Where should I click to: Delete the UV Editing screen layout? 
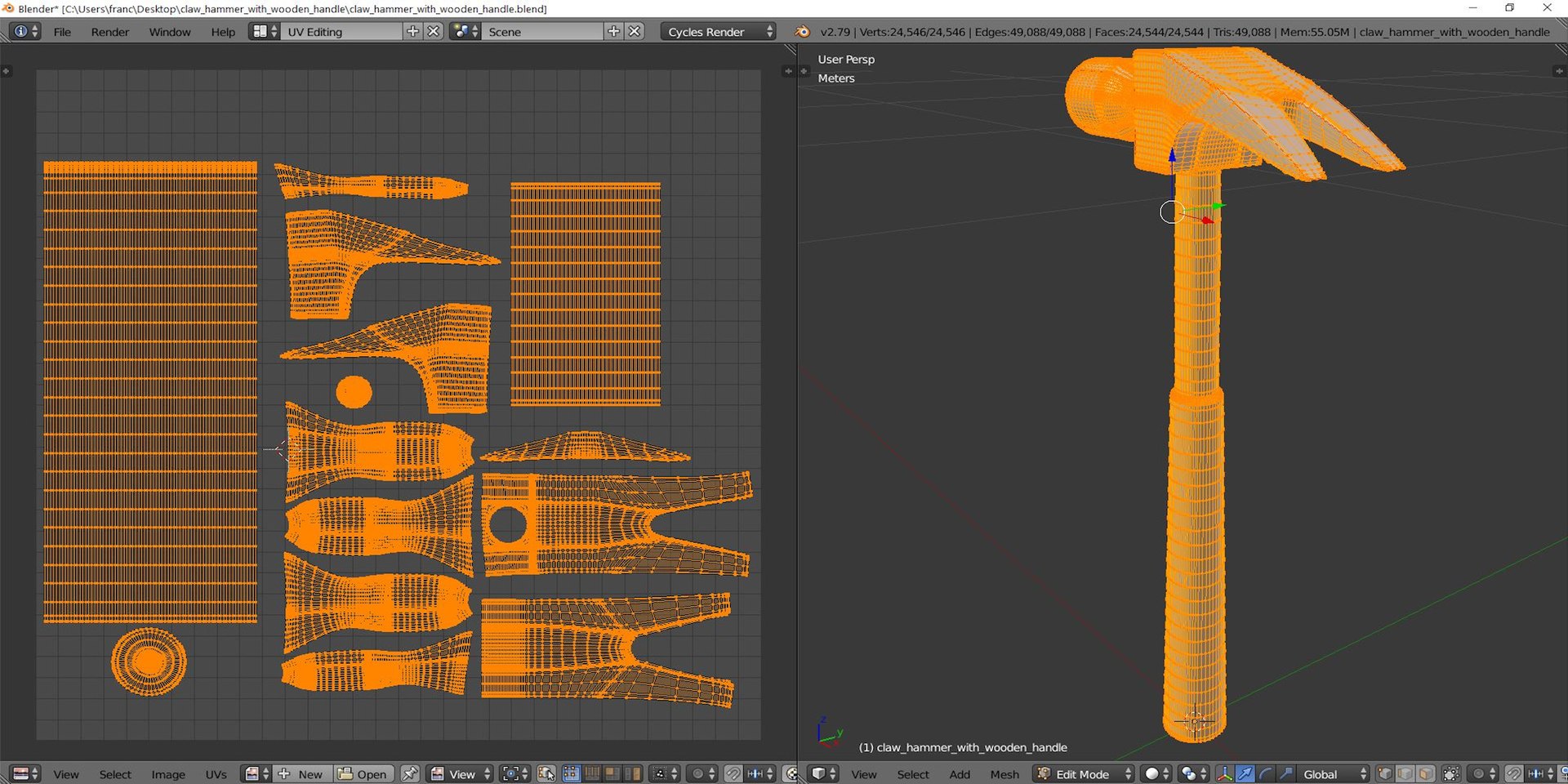coord(434,32)
